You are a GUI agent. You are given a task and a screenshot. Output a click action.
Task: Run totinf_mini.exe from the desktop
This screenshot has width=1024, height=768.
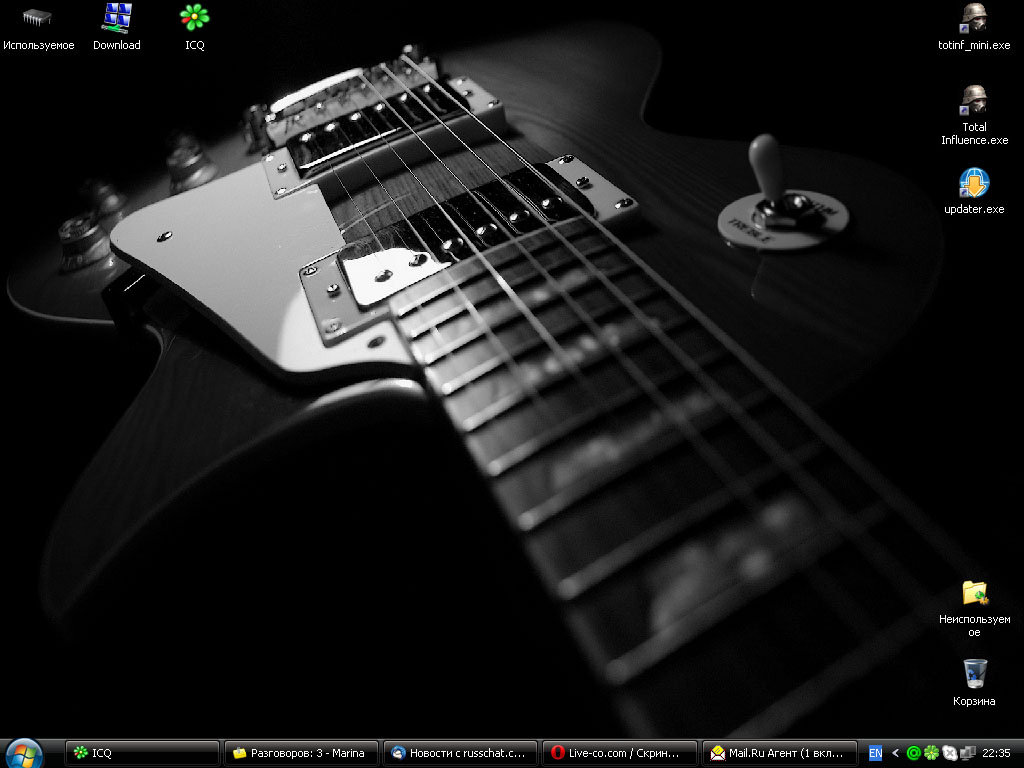pos(974,18)
